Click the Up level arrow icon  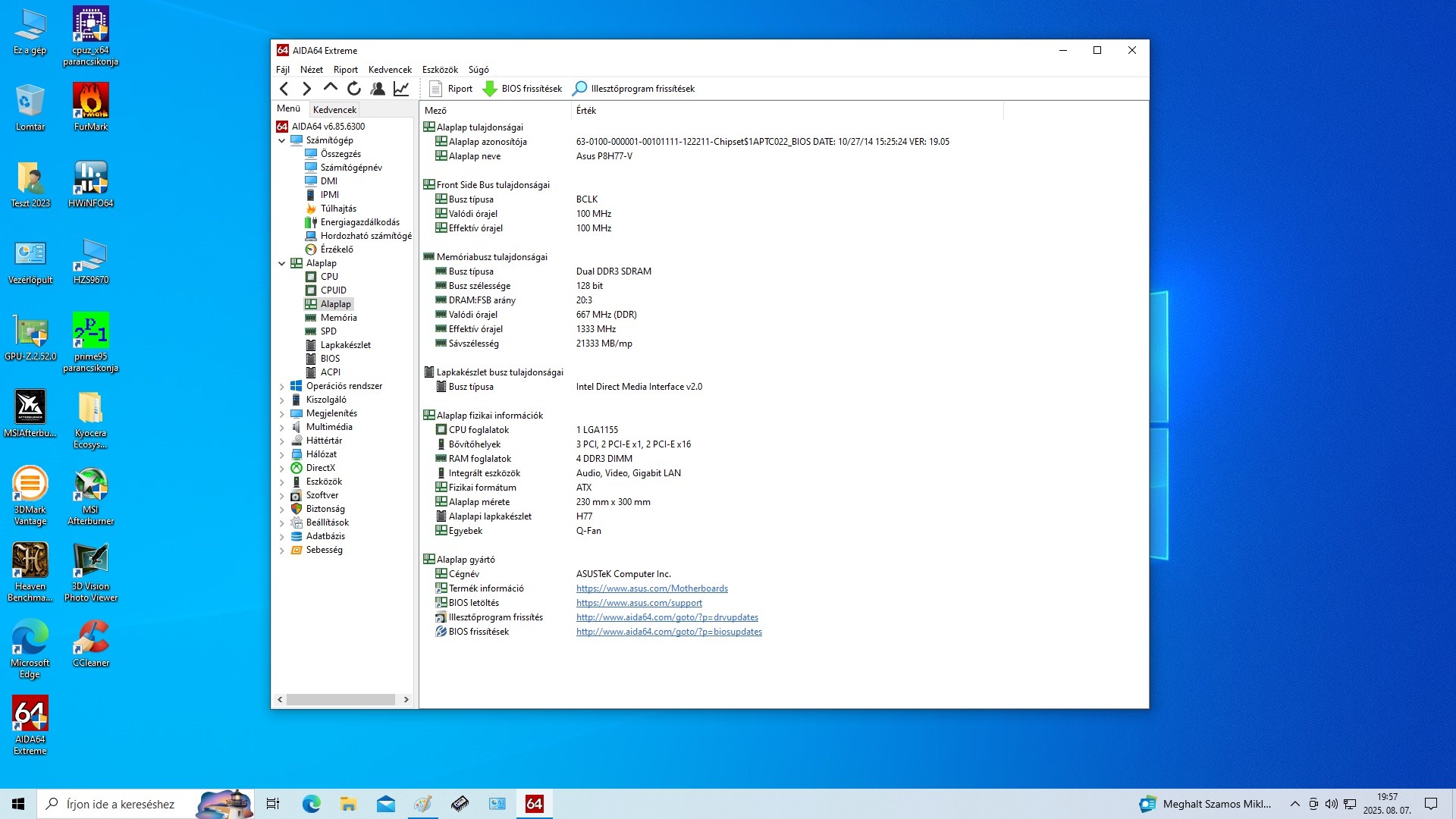[330, 88]
